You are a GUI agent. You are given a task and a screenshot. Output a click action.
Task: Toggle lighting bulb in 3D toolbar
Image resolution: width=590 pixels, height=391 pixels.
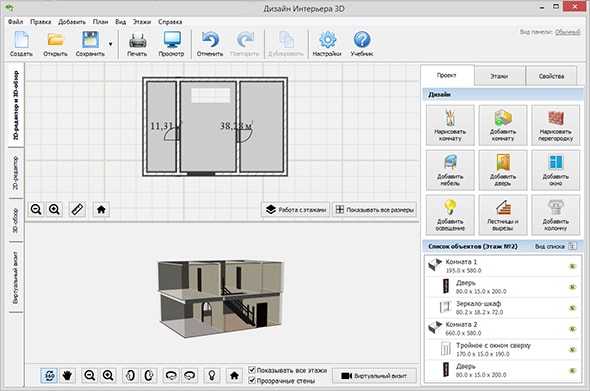click(212, 375)
